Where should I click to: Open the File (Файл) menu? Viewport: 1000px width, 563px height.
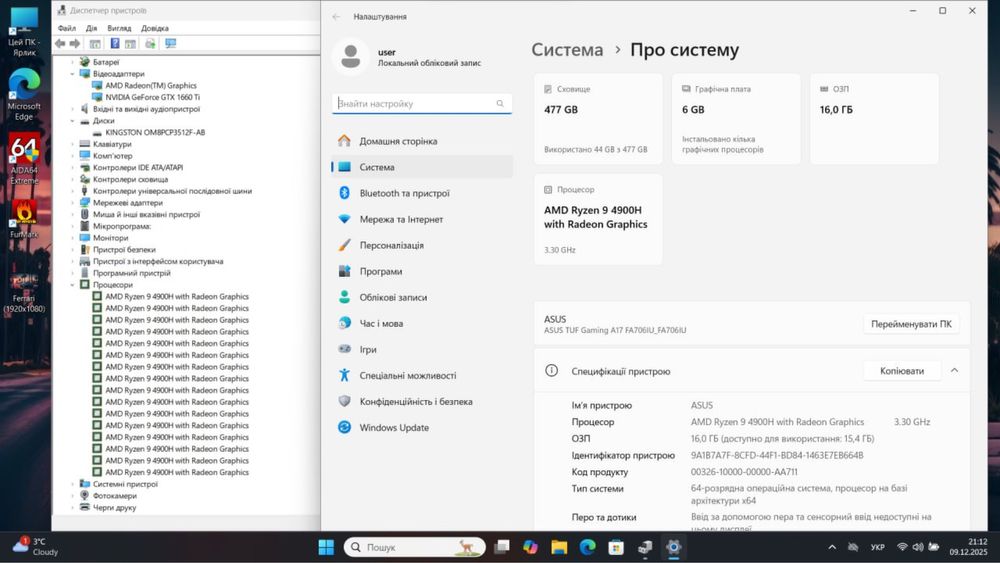[x=66, y=28]
